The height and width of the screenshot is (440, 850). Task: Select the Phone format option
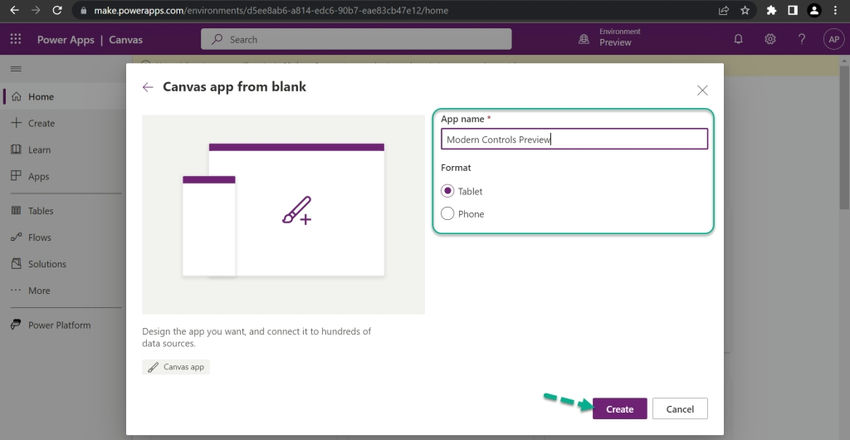pyautogui.click(x=447, y=214)
